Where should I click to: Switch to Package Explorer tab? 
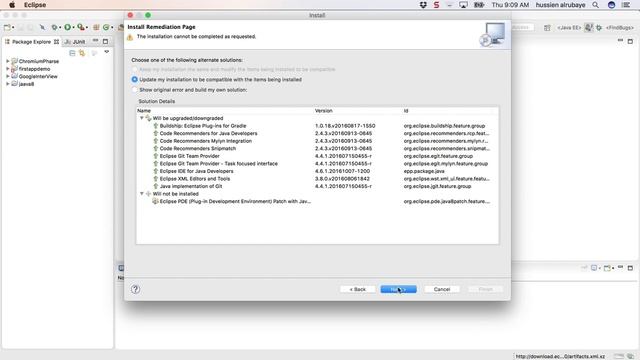(31, 42)
